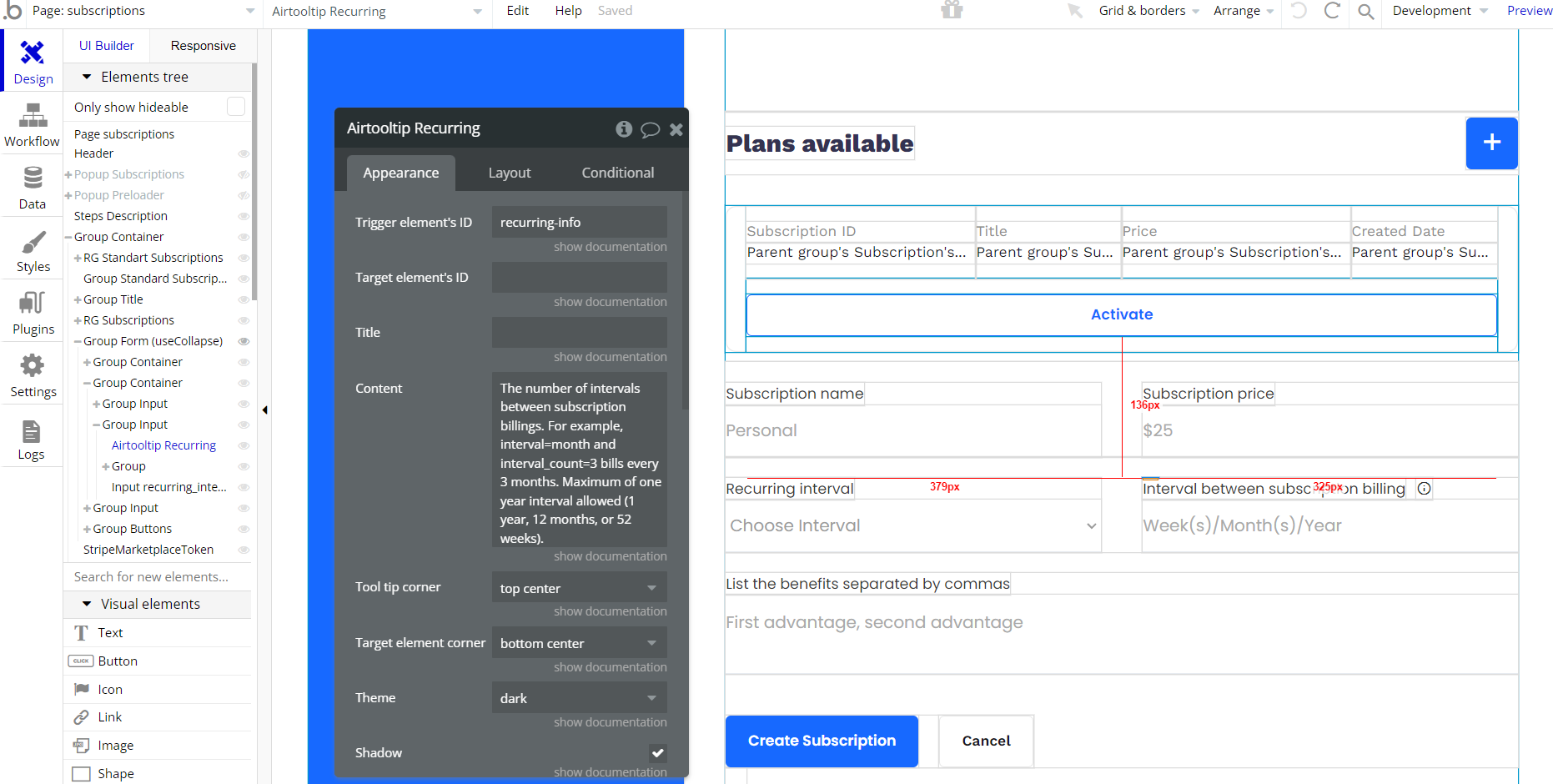The height and width of the screenshot is (784, 1553).
Task: Toggle the Shadow checkbox
Action: (x=658, y=753)
